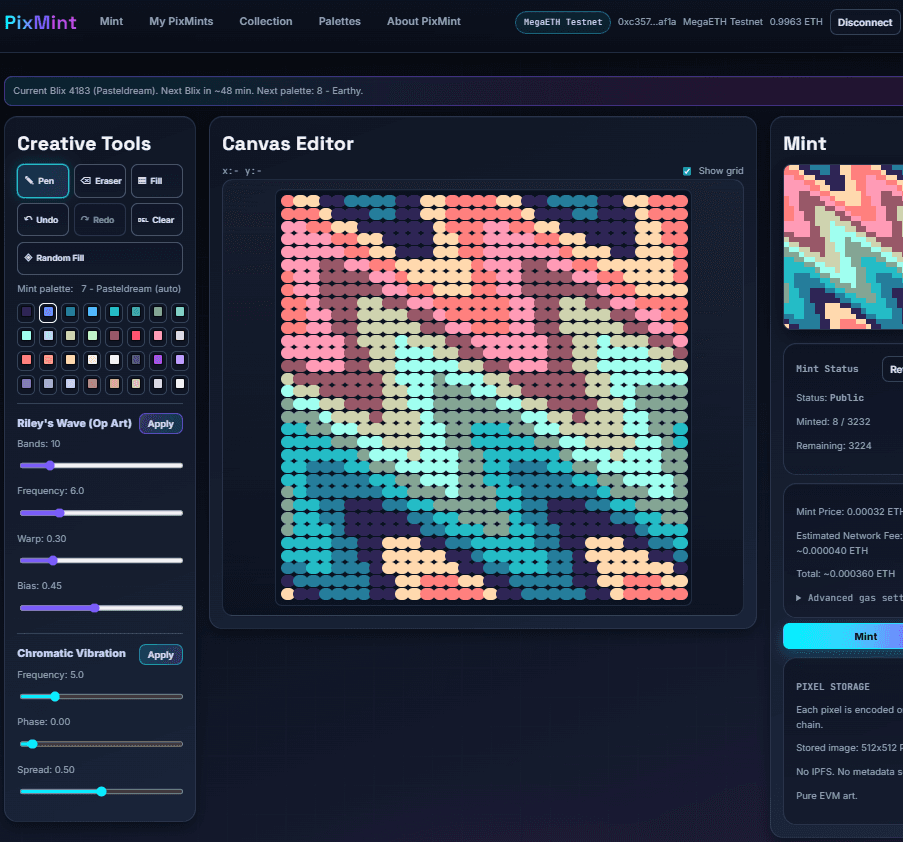Screen dimensions: 903x842
Task: Apply the Riley's Wave Op Art effect
Action: tap(160, 423)
